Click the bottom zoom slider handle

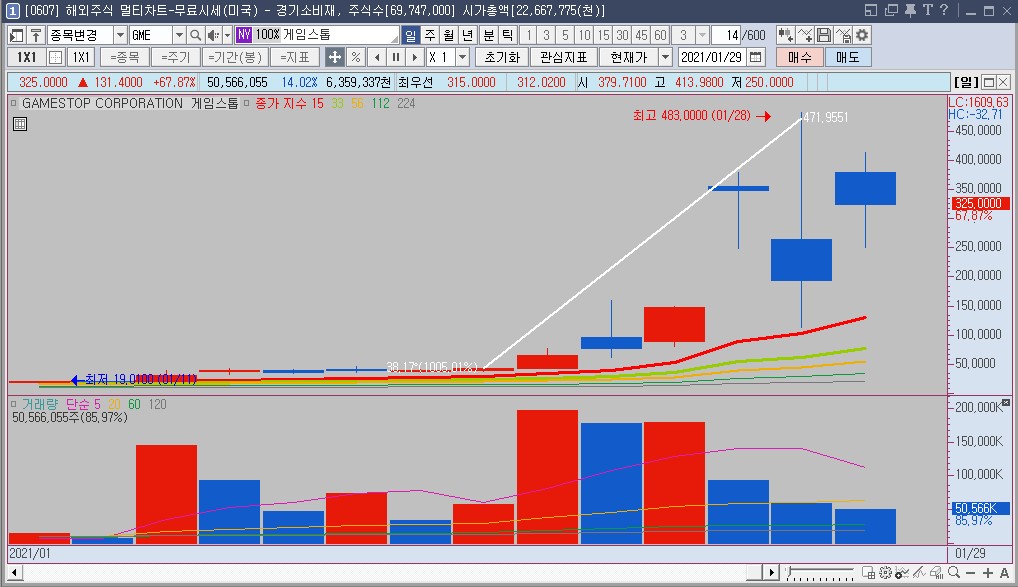789,571
